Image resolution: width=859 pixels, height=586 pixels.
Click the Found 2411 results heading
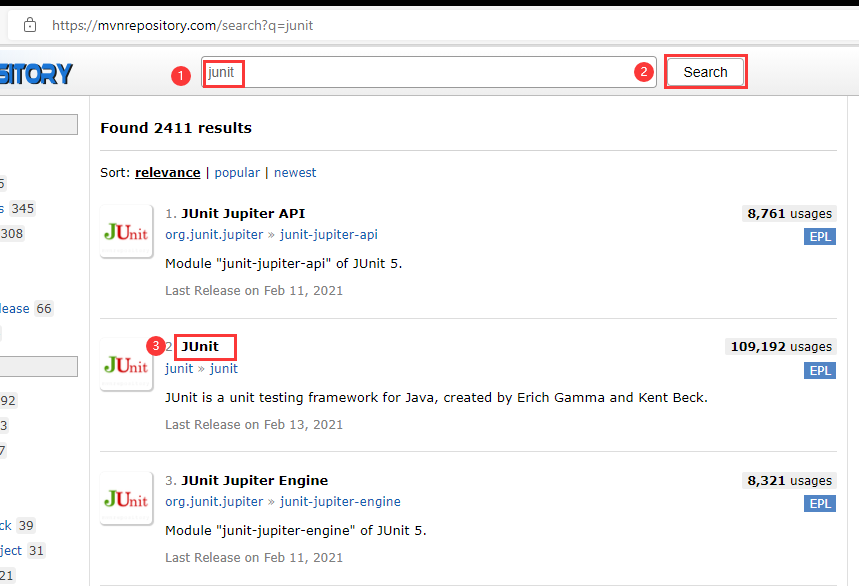[176, 128]
